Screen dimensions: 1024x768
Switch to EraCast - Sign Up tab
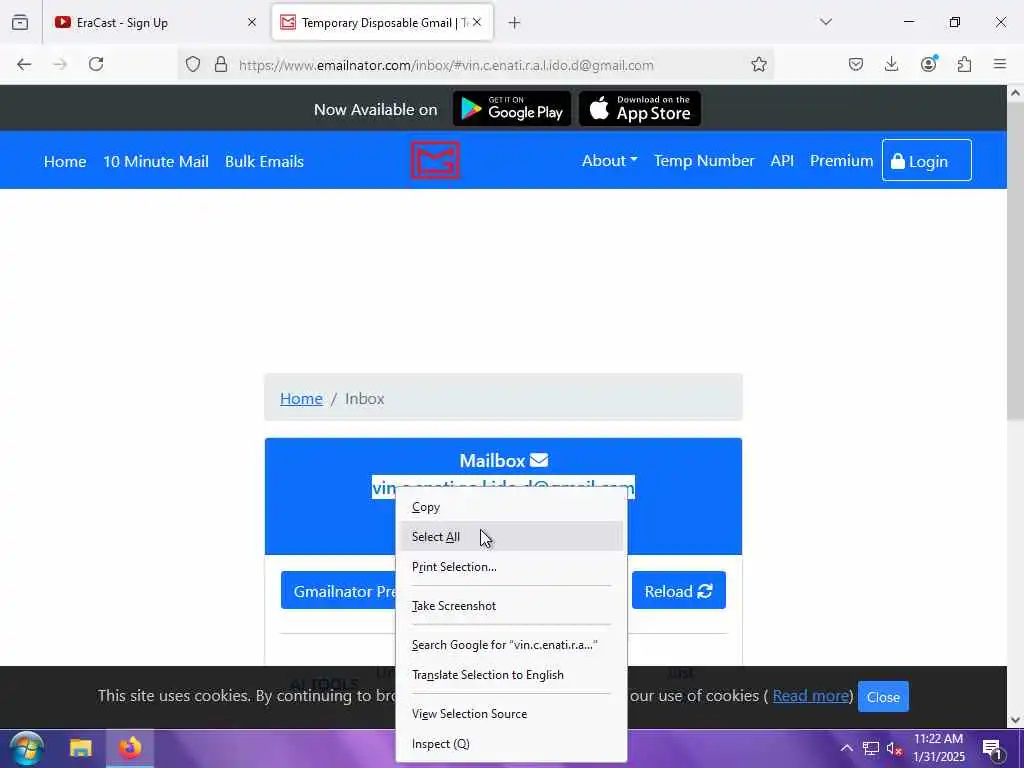pos(156,23)
